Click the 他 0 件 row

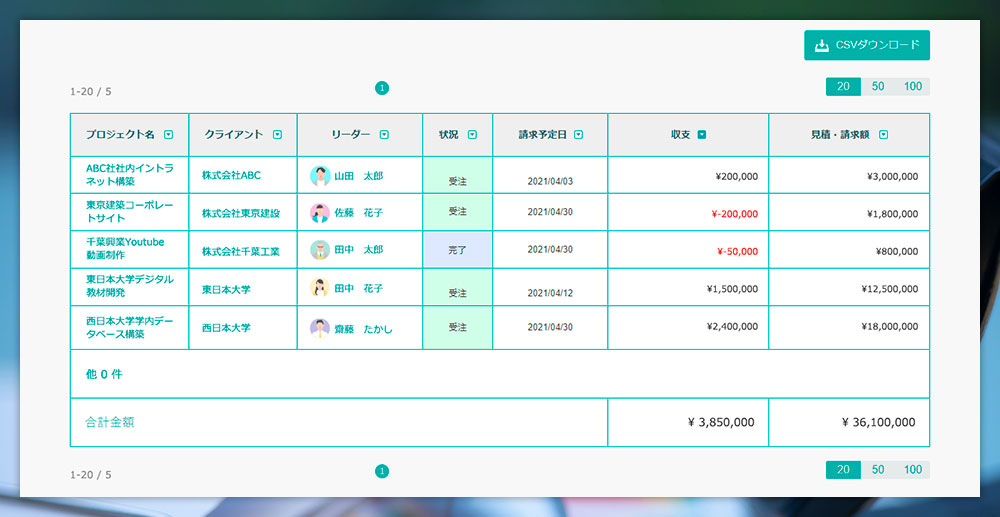coord(499,374)
